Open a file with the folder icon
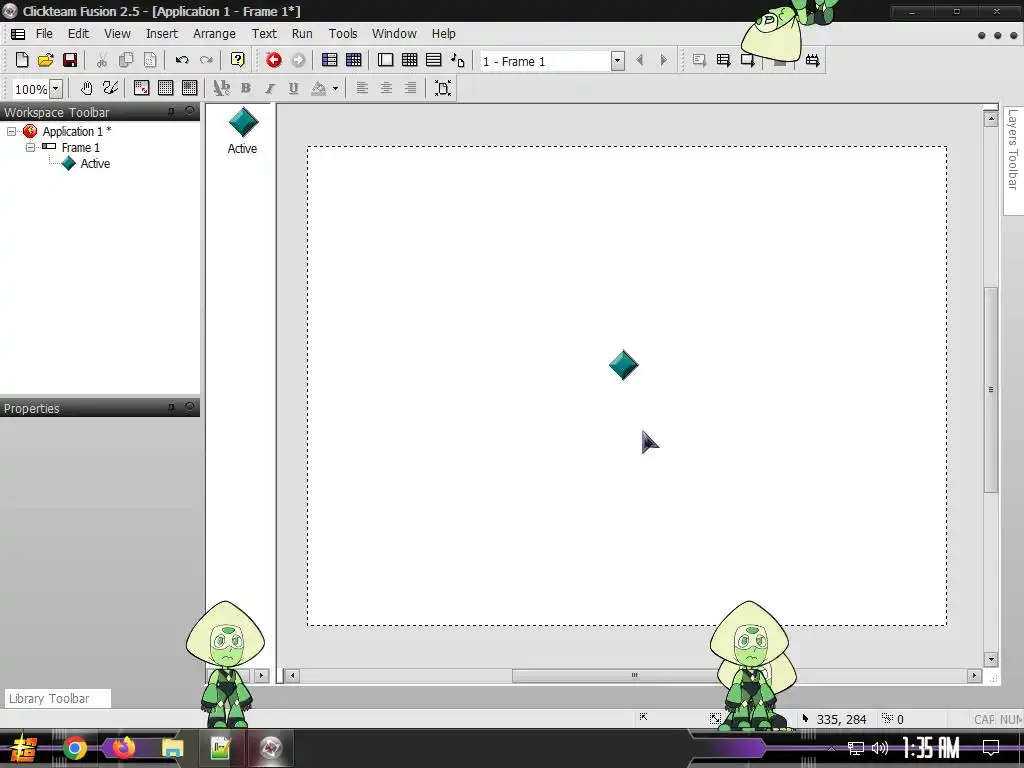Viewport: 1024px width, 768px height. 46,60
